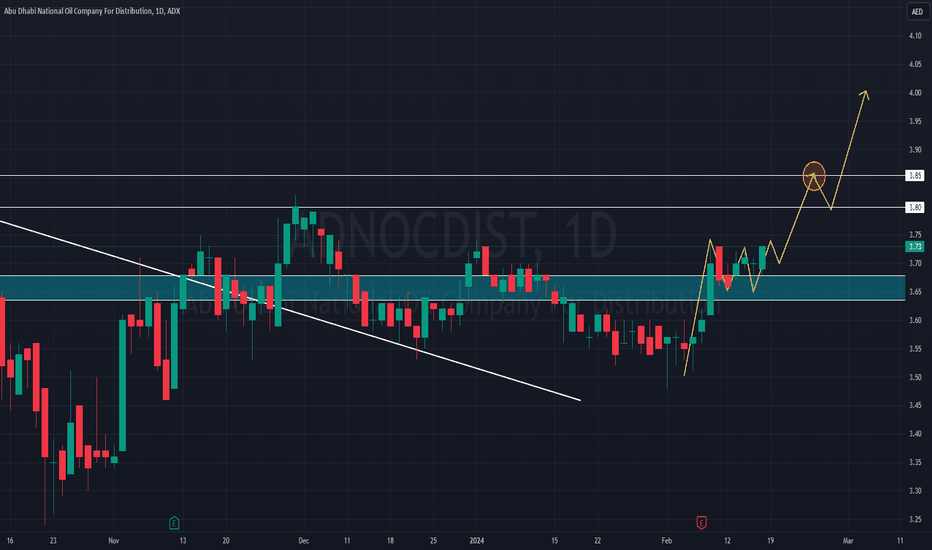The width and height of the screenshot is (932, 550).
Task: Click the 4.05 price axis value
Action: [x=915, y=64]
